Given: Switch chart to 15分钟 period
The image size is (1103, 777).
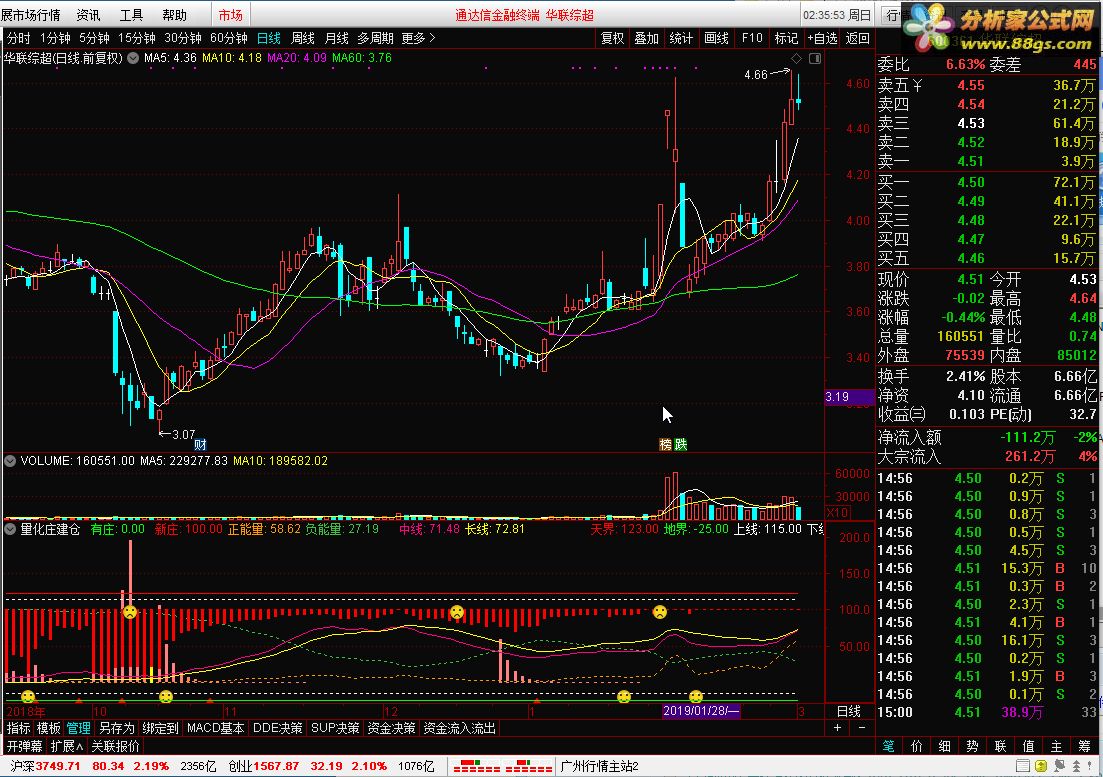Looking at the screenshot, I should tap(136, 38).
